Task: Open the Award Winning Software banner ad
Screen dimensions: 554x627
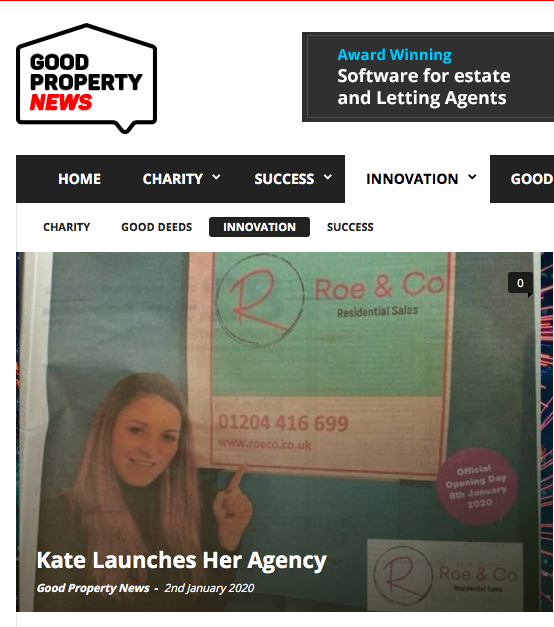Action: point(428,77)
